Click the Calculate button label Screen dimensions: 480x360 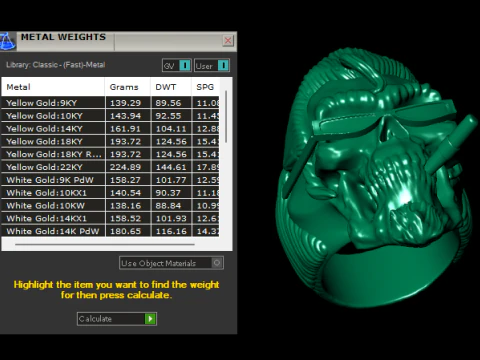point(95,319)
